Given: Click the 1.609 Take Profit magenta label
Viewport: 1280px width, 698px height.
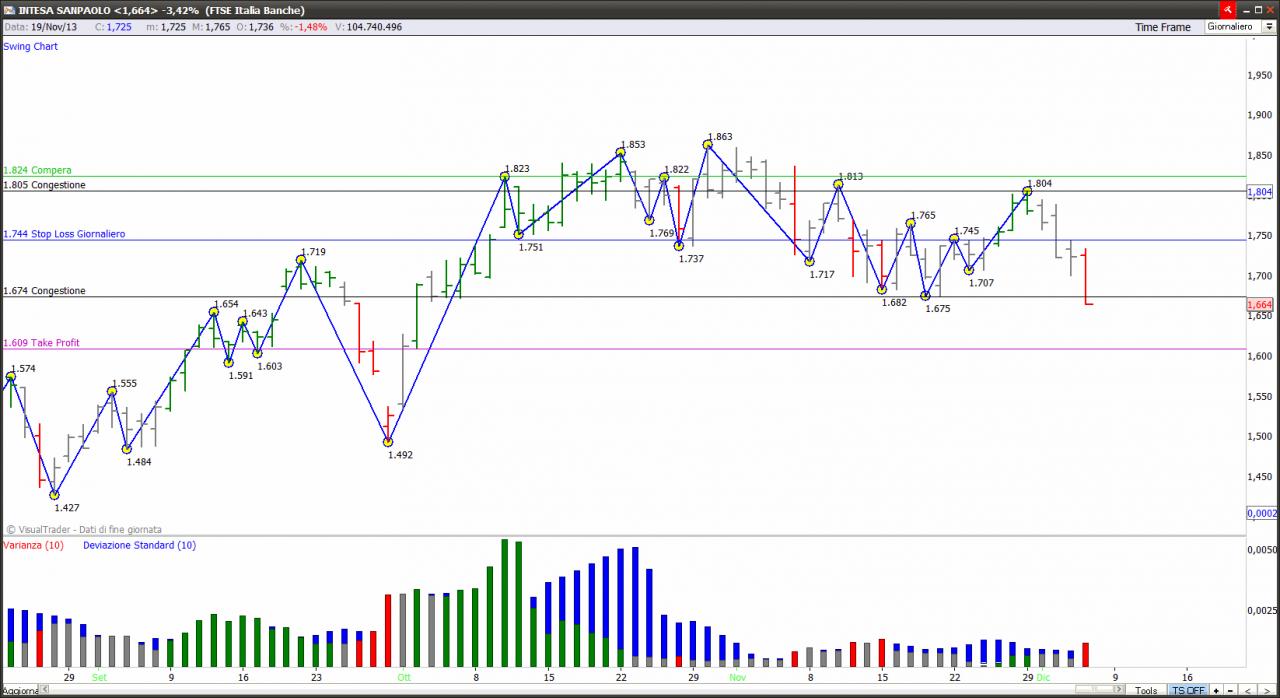Looking at the screenshot, I should (41, 343).
